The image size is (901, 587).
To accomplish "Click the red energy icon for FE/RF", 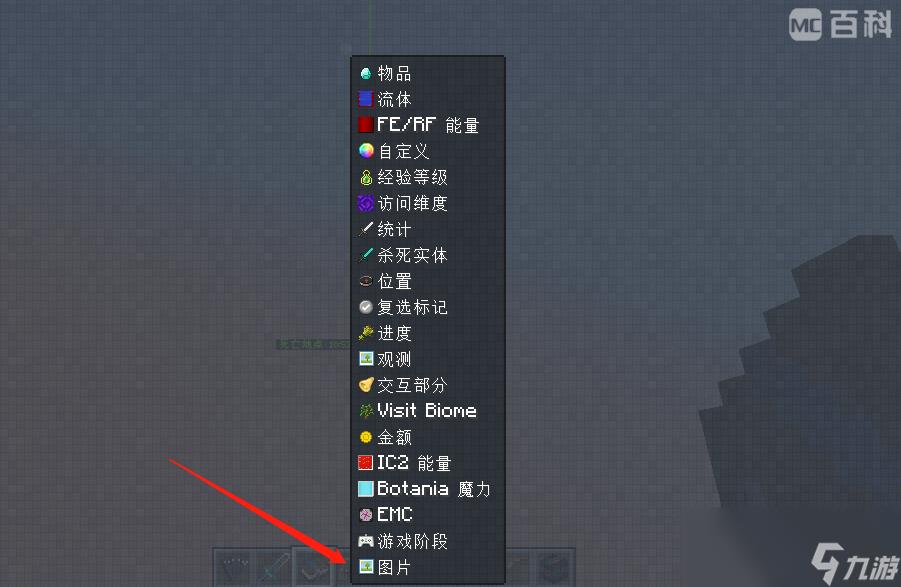I will (365, 125).
